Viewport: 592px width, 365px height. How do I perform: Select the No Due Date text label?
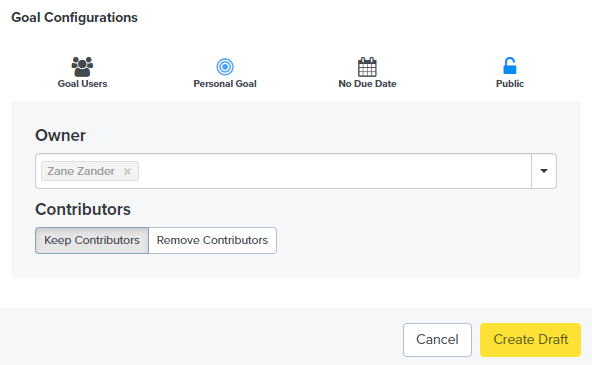coord(367,84)
